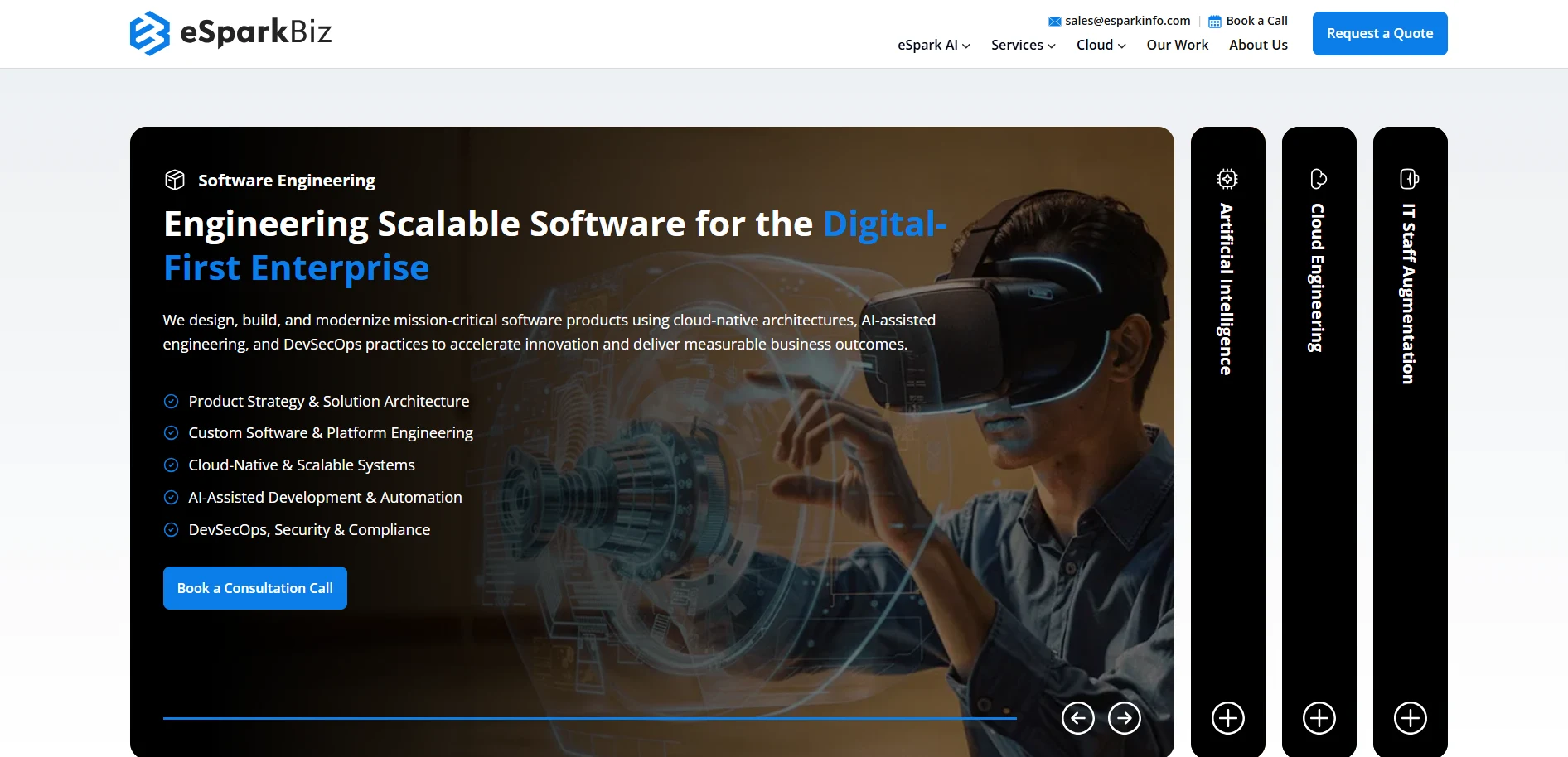
Task: Open the Cloud dropdown menu
Action: click(x=1101, y=45)
